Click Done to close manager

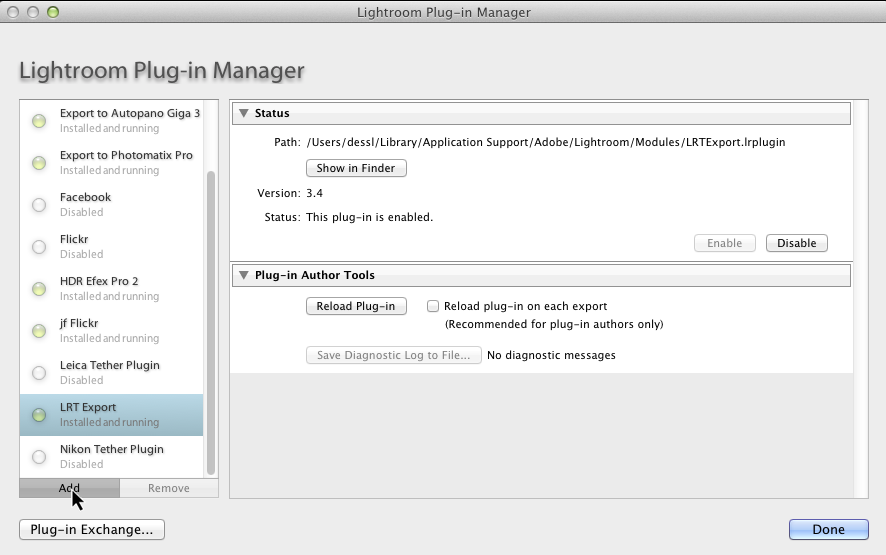pos(828,530)
